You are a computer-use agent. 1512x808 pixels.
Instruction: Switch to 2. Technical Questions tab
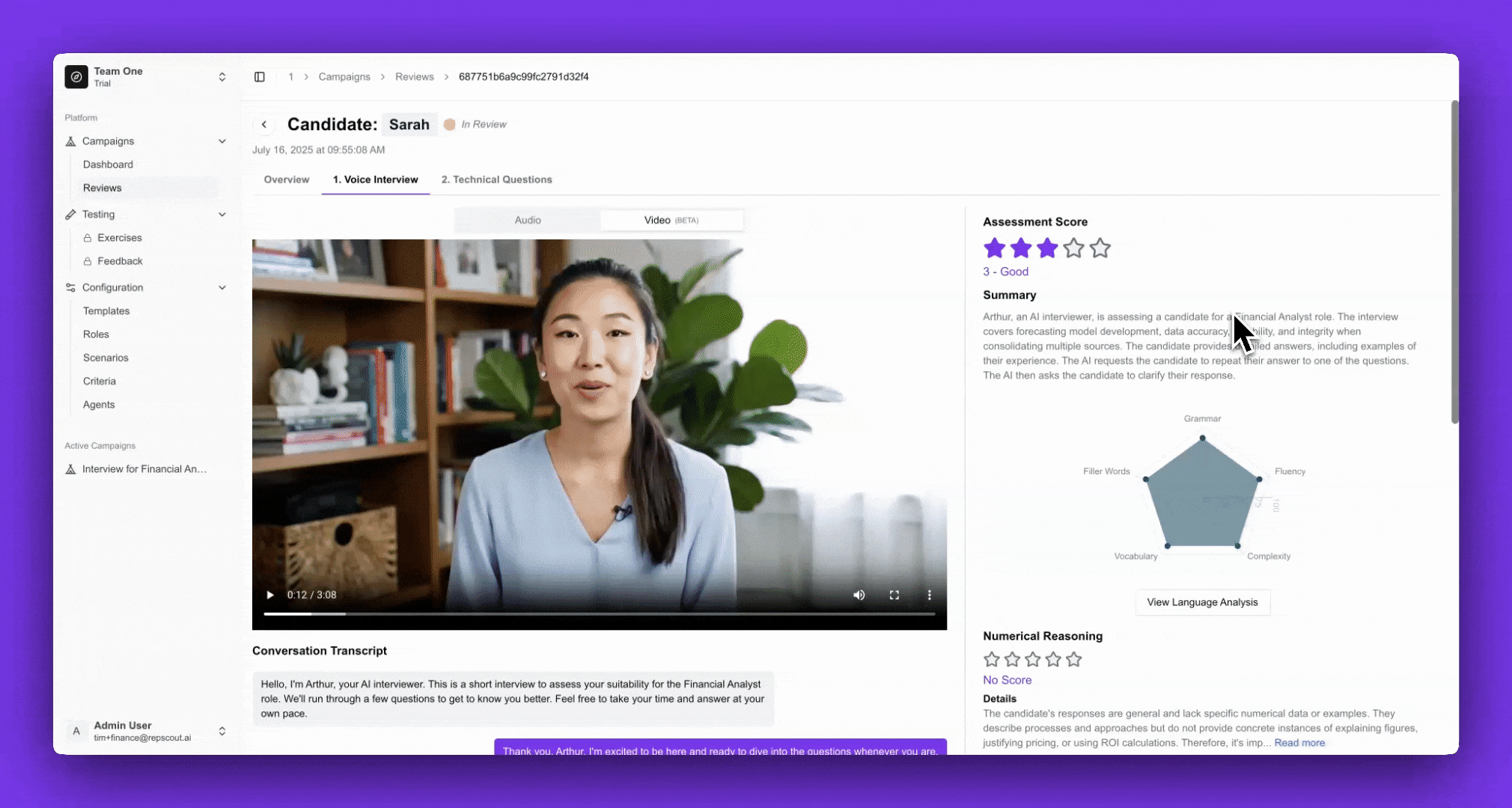(x=497, y=180)
